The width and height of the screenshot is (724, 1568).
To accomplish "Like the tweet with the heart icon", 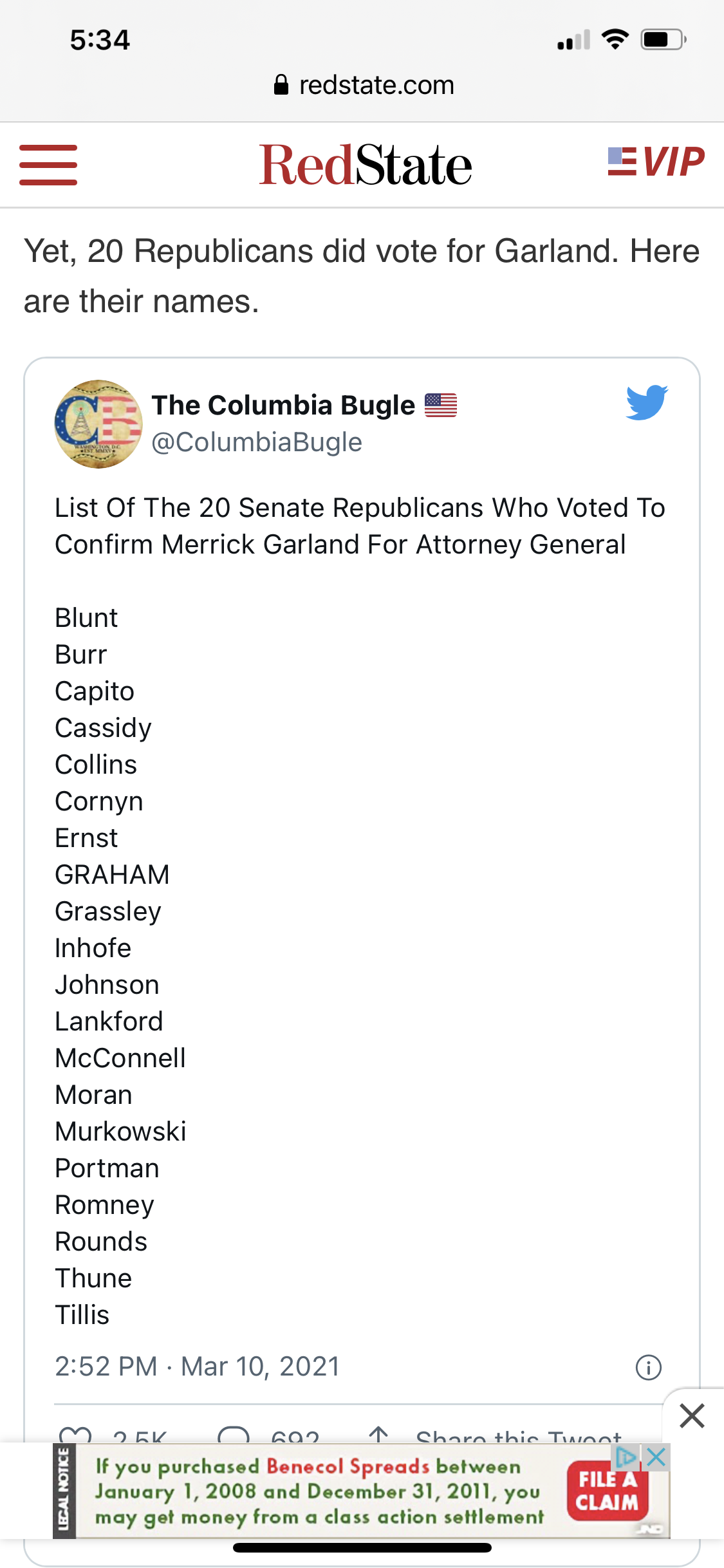I will tap(75, 1434).
